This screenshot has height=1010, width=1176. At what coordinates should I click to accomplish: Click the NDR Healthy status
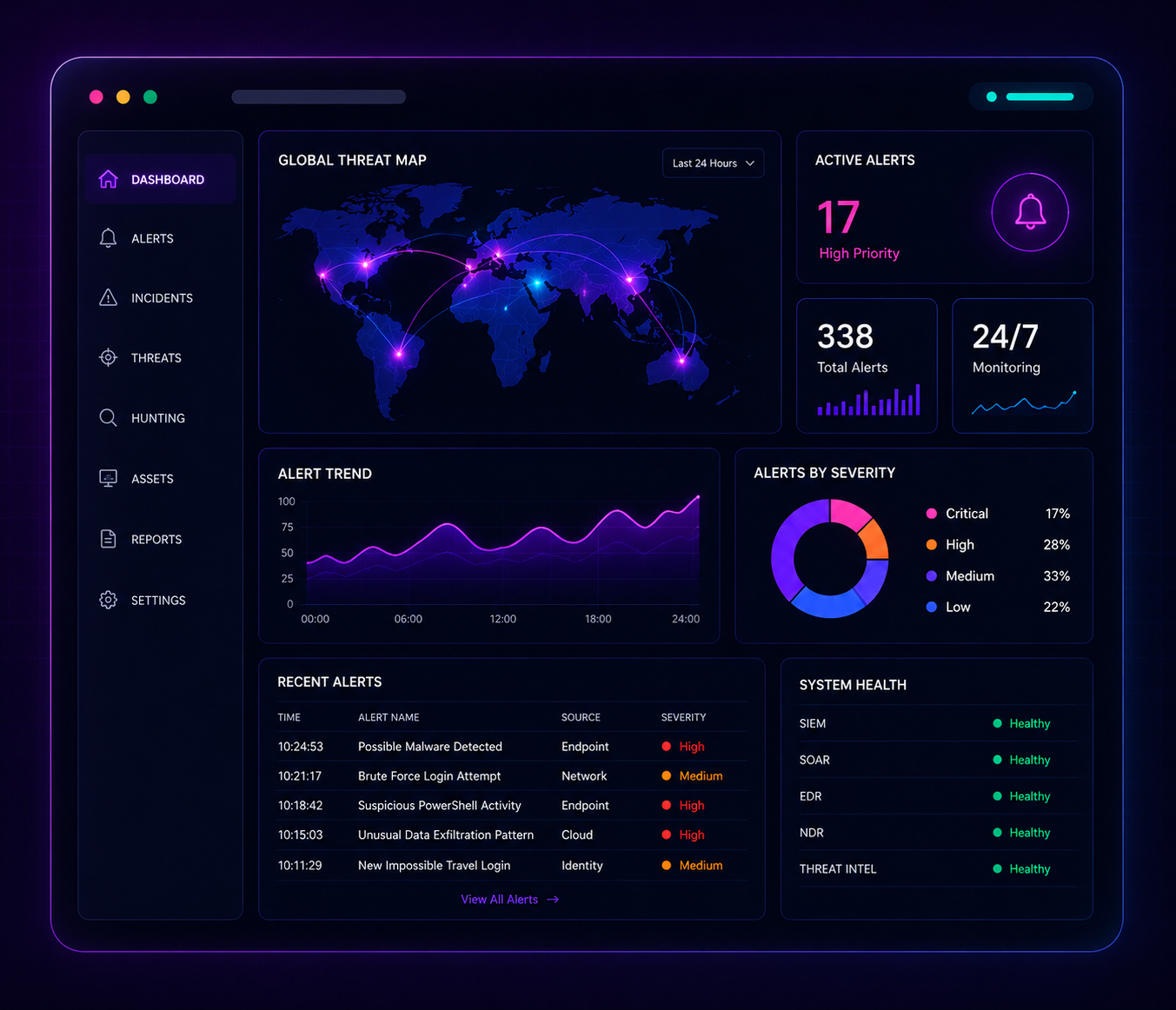coord(1021,833)
